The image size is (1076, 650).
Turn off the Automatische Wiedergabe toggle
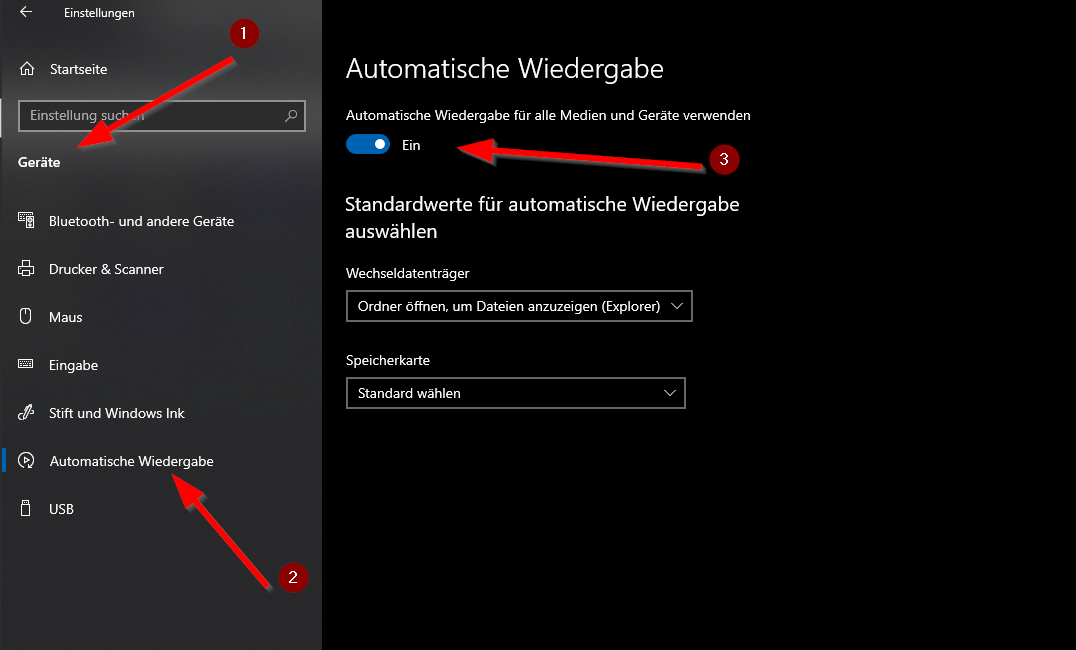coord(368,145)
